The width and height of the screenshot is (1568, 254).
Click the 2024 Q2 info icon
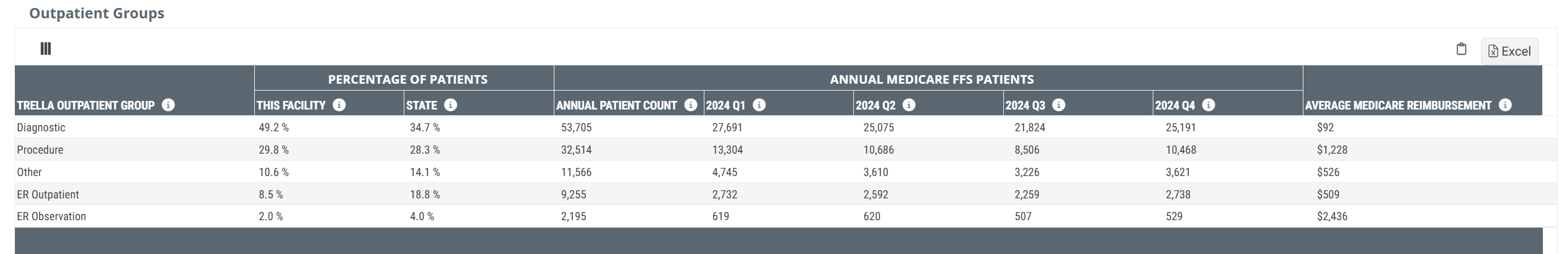[x=909, y=105]
